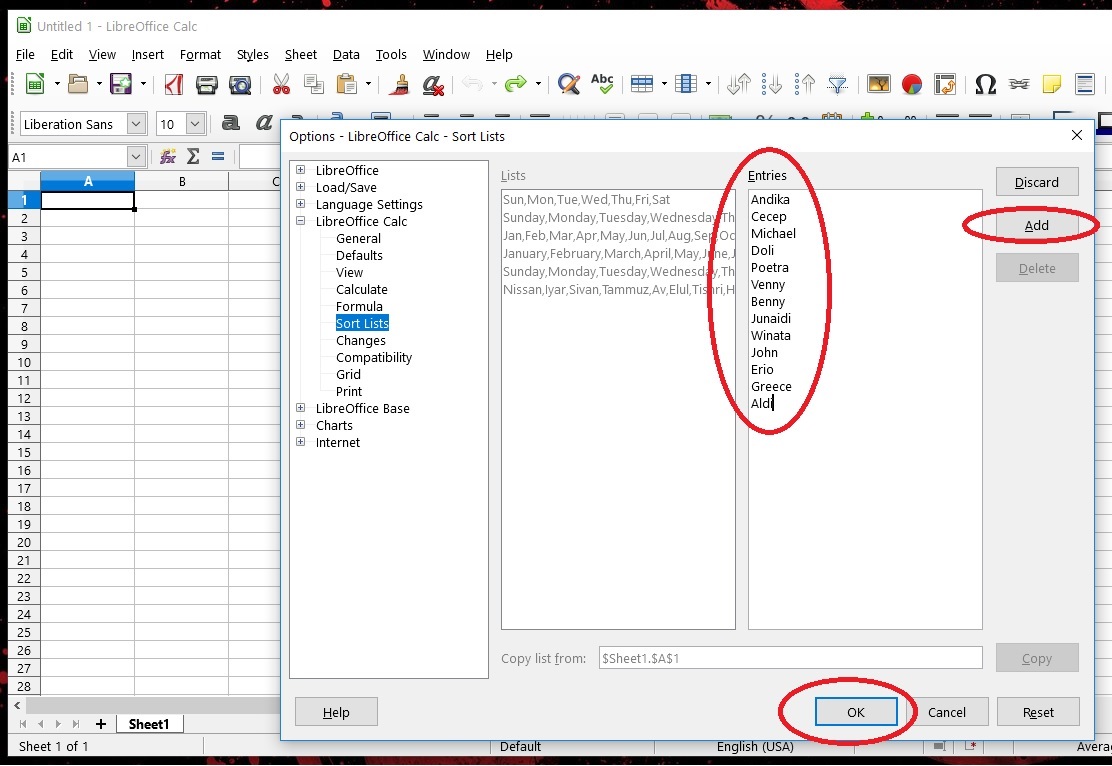Screen dimensions: 1112x766
Task: Toggle the Bold formatting icon
Action: [x=230, y=123]
